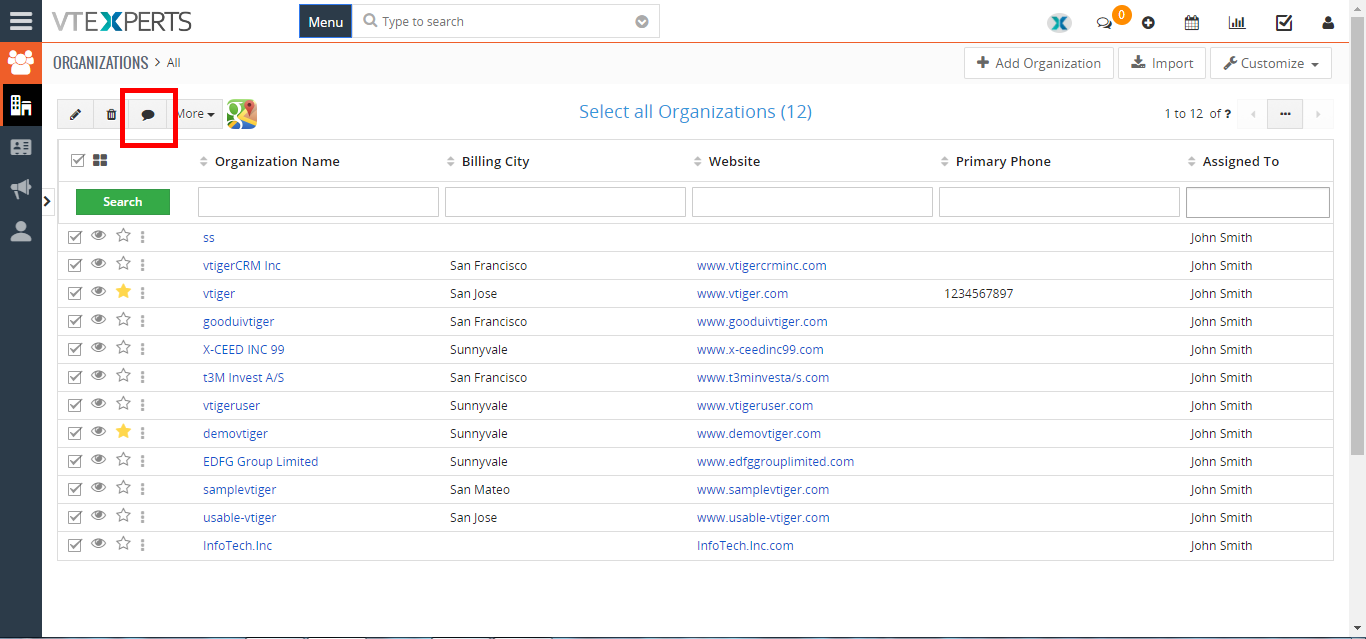This screenshot has width=1366, height=639.
Task: Open the reports chart icon in top bar
Action: pyautogui.click(x=1237, y=22)
